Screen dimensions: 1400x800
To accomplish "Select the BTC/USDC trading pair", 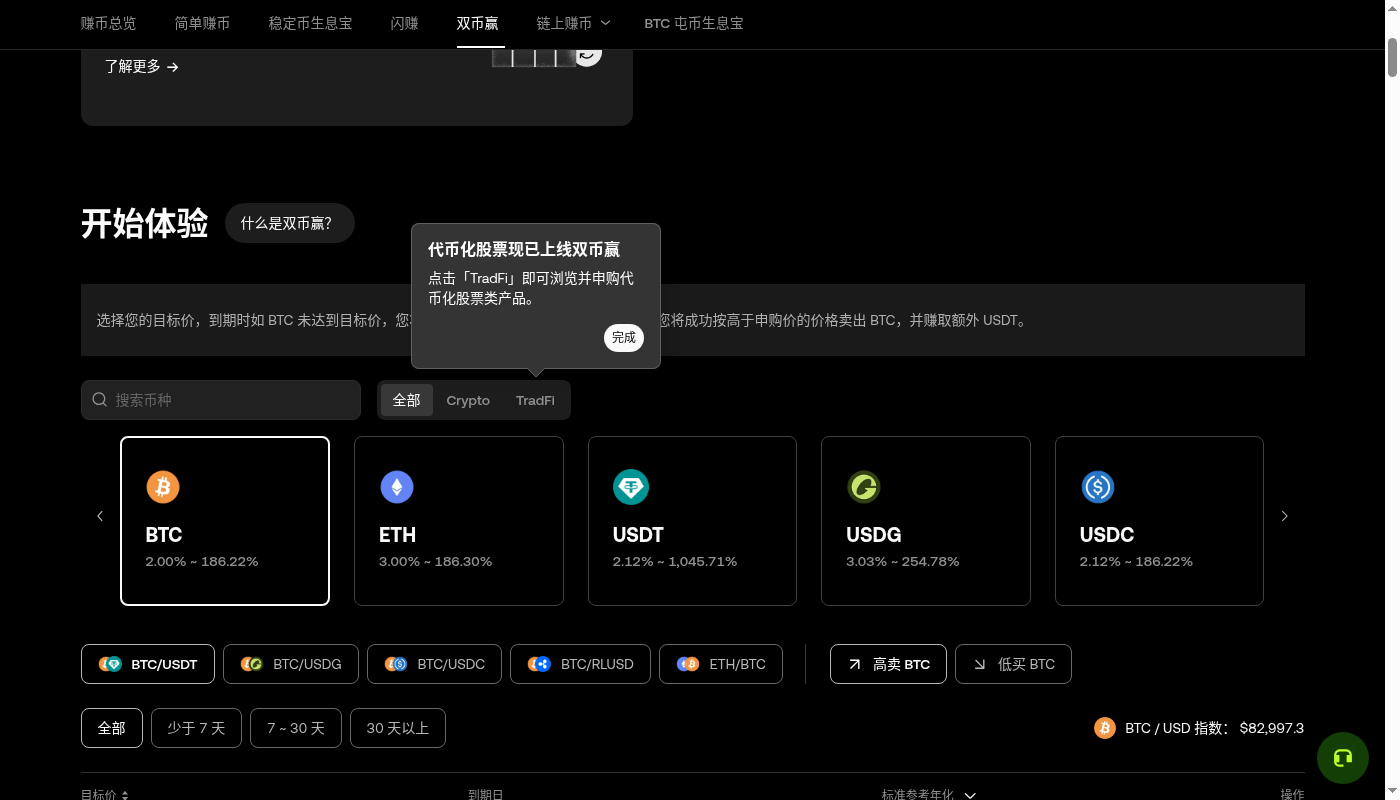I will [435, 664].
